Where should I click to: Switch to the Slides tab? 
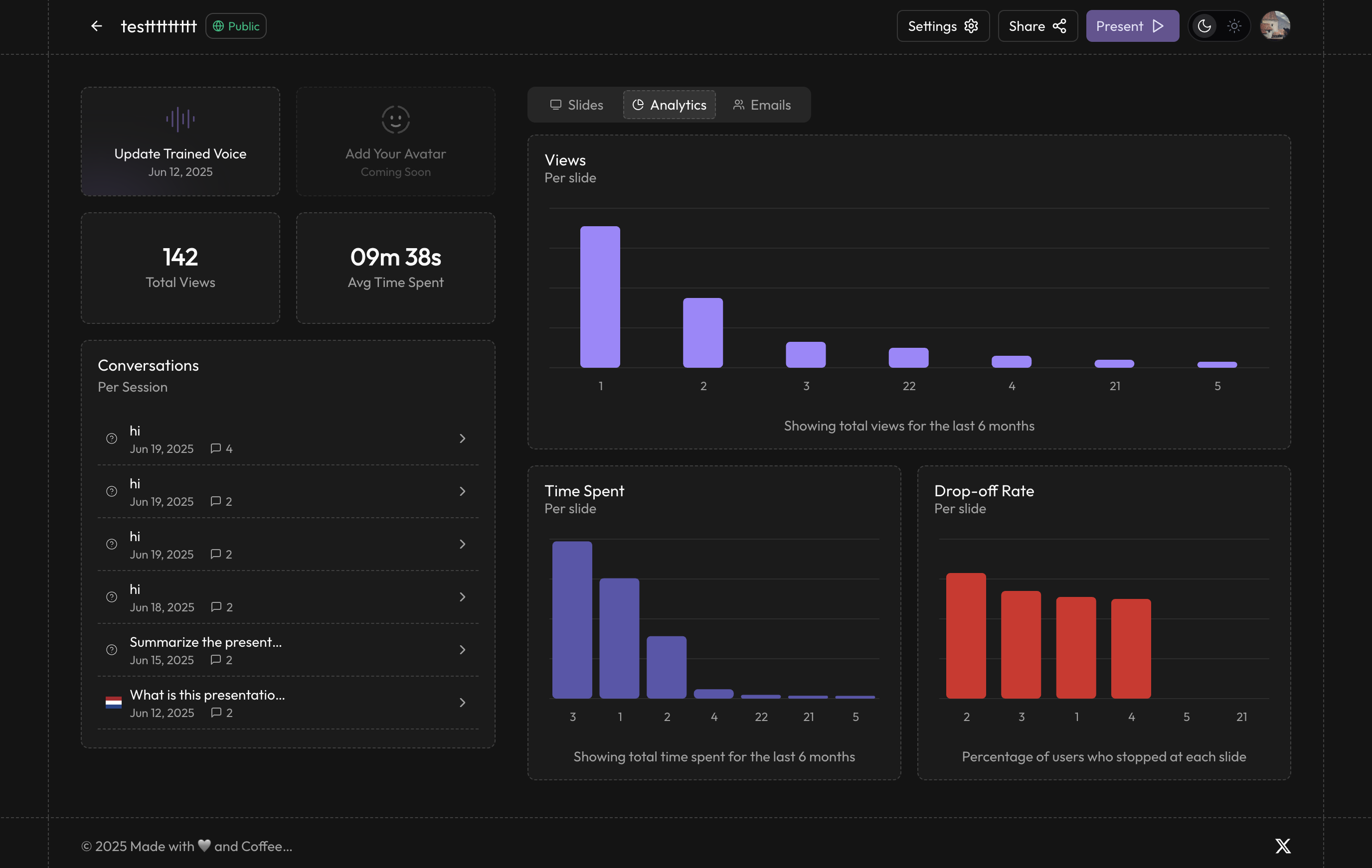(576, 105)
